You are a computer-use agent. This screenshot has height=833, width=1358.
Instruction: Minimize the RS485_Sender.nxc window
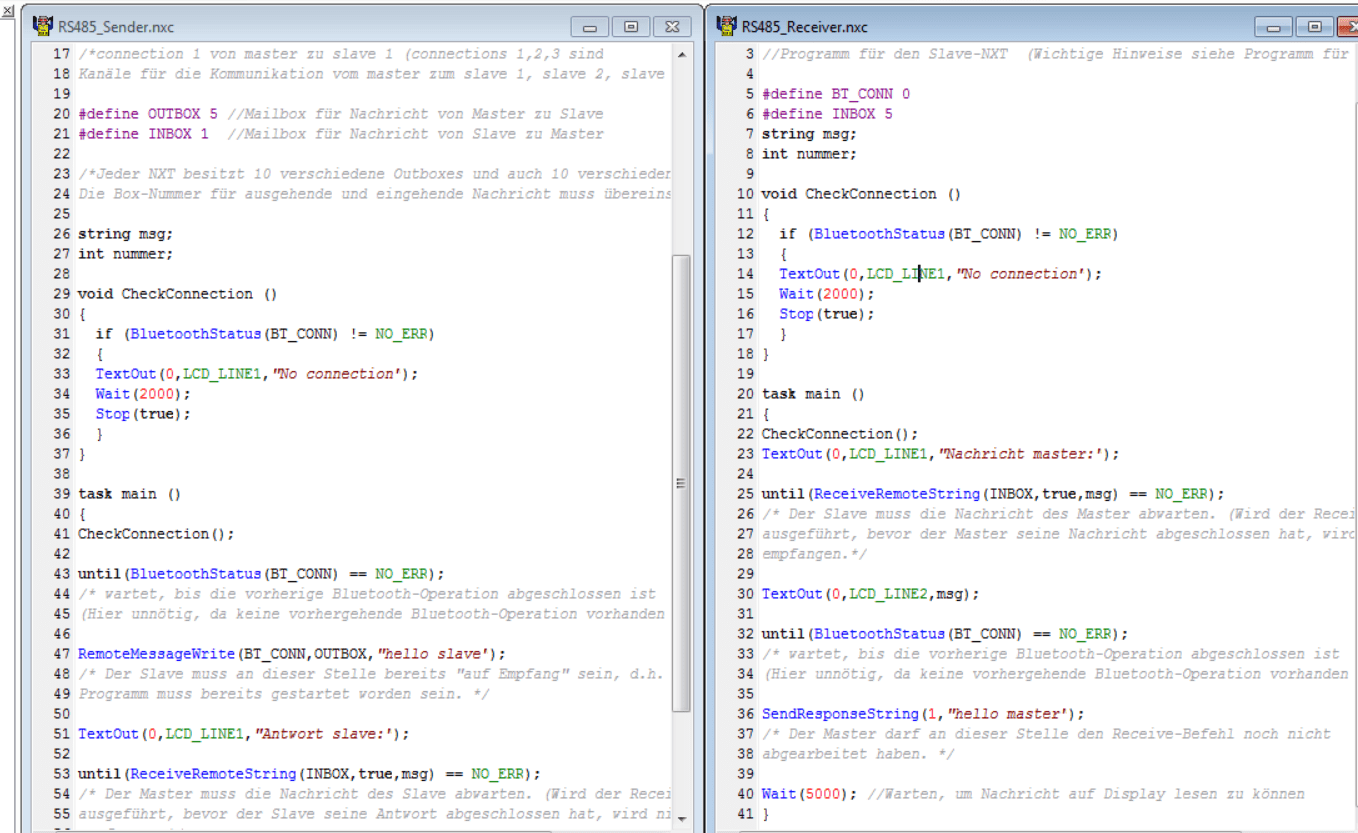[x=590, y=27]
